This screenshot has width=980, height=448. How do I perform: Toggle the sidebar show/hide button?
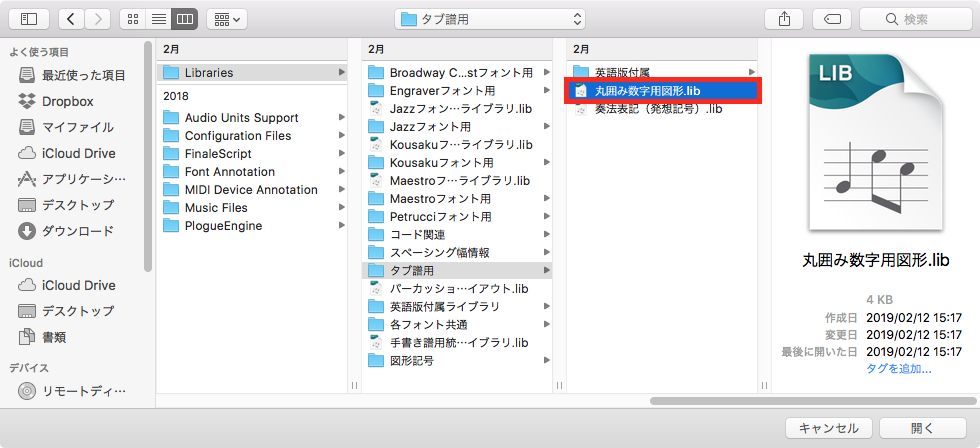(x=28, y=18)
